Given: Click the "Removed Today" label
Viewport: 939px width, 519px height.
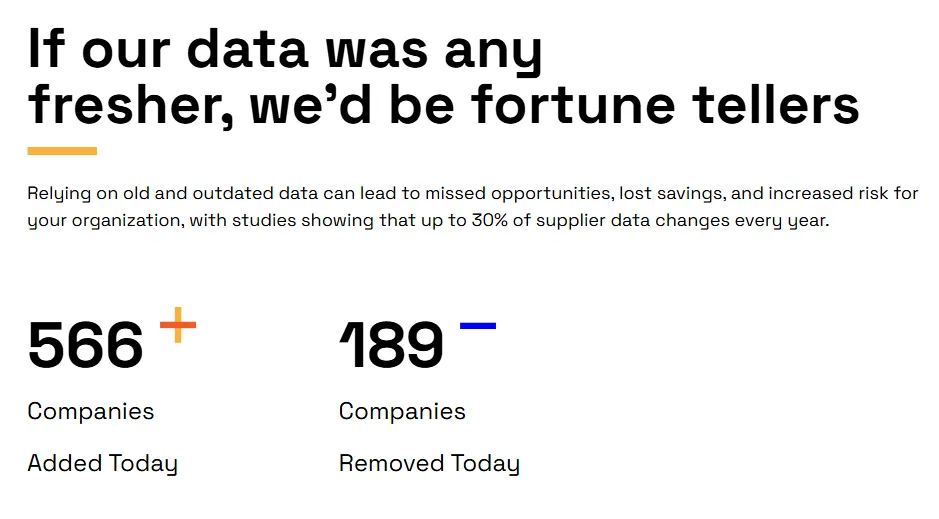Looking at the screenshot, I should (429, 464).
